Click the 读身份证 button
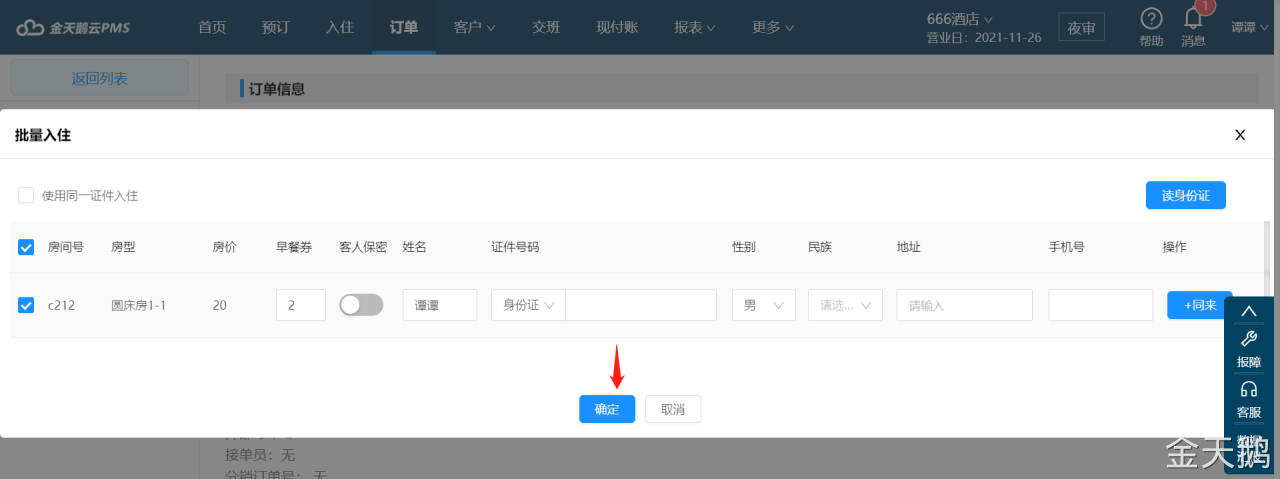Image resolution: width=1280 pixels, height=479 pixels. [1186, 195]
